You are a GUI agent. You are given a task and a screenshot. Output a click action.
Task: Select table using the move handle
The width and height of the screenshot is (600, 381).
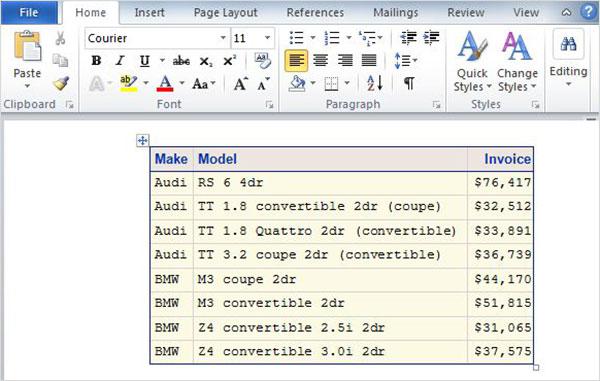pyautogui.click(x=143, y=140)
